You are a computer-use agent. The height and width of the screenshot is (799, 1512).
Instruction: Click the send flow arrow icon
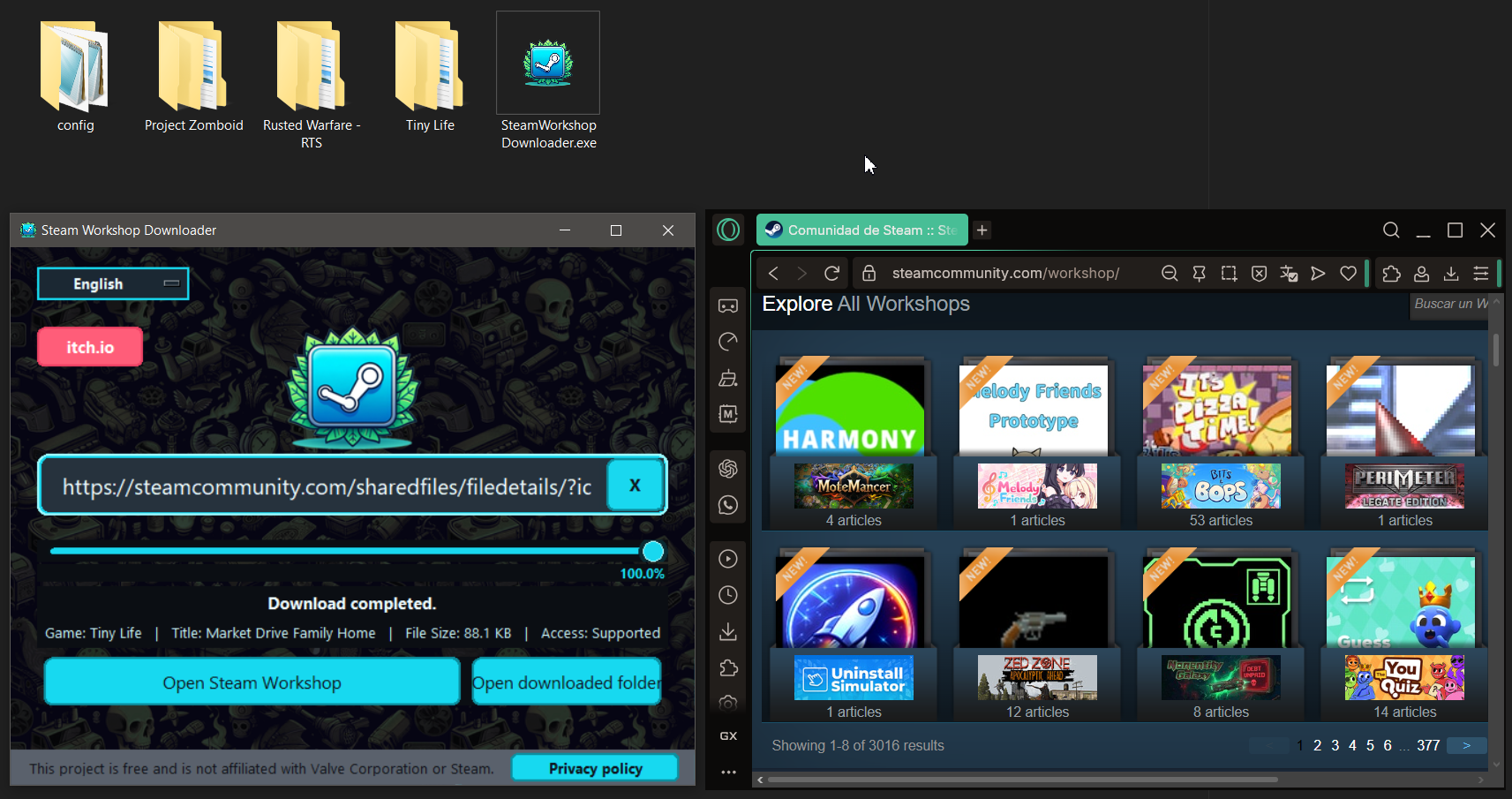(1318, 274)
